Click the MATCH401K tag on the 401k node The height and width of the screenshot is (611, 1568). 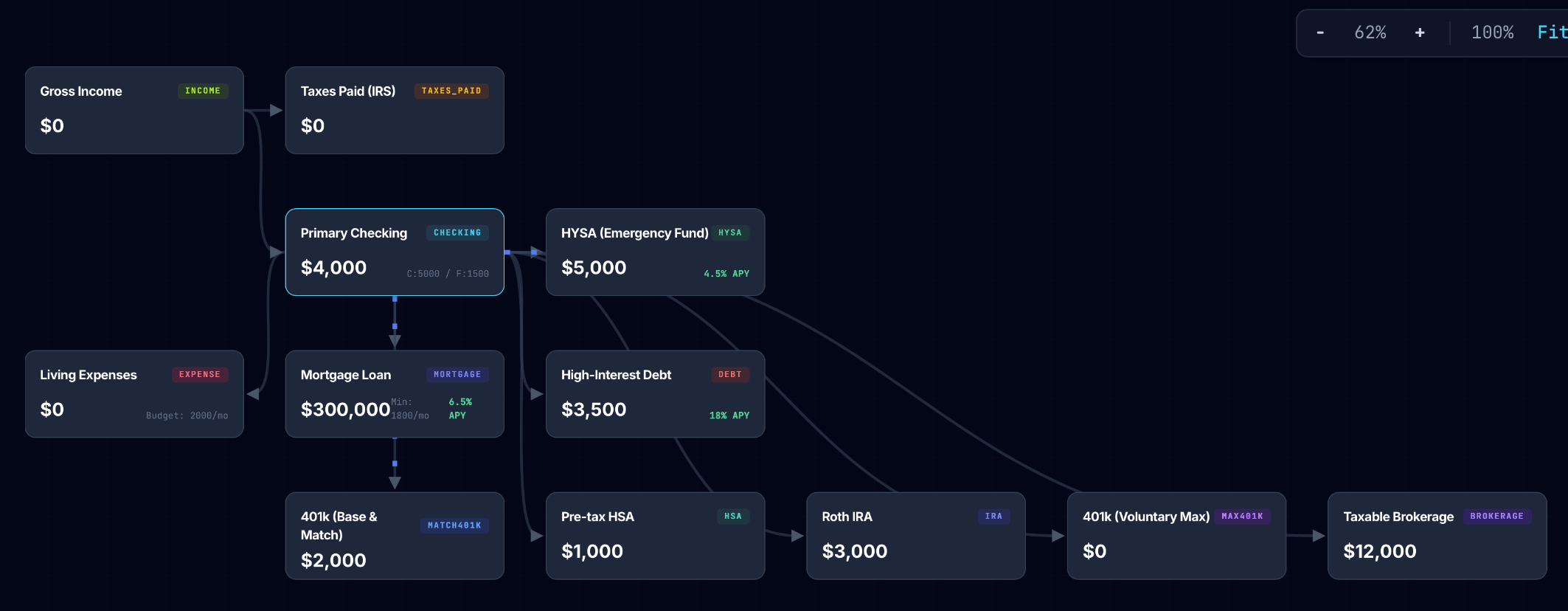454,525
